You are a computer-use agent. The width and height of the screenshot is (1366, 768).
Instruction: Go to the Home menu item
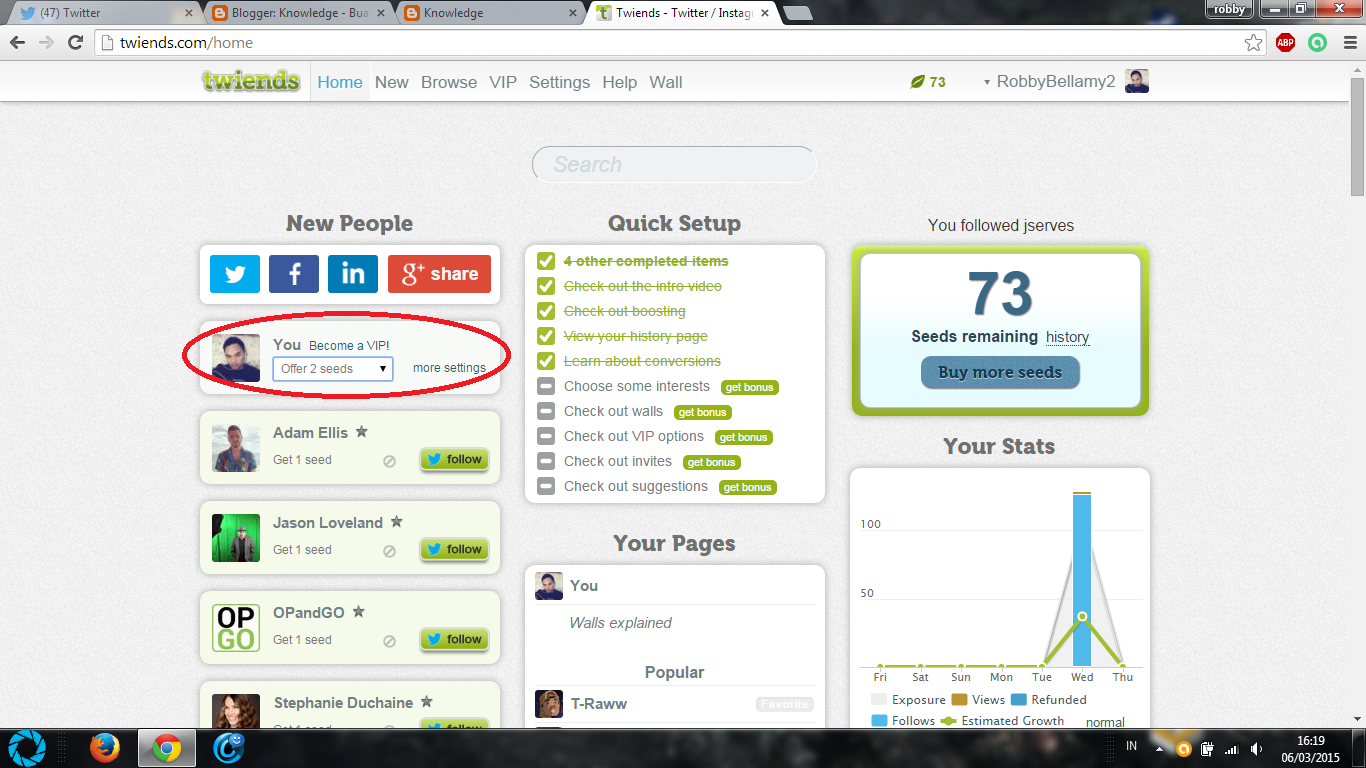[340, 82]
